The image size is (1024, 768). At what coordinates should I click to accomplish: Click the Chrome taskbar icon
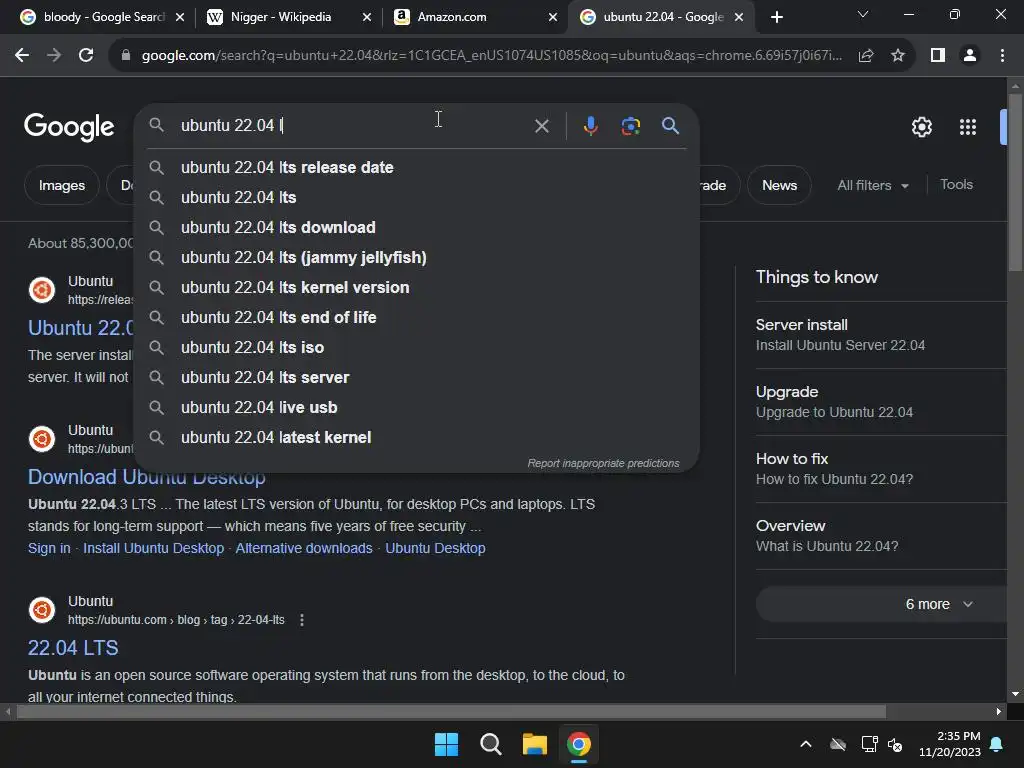coord(579,744)
